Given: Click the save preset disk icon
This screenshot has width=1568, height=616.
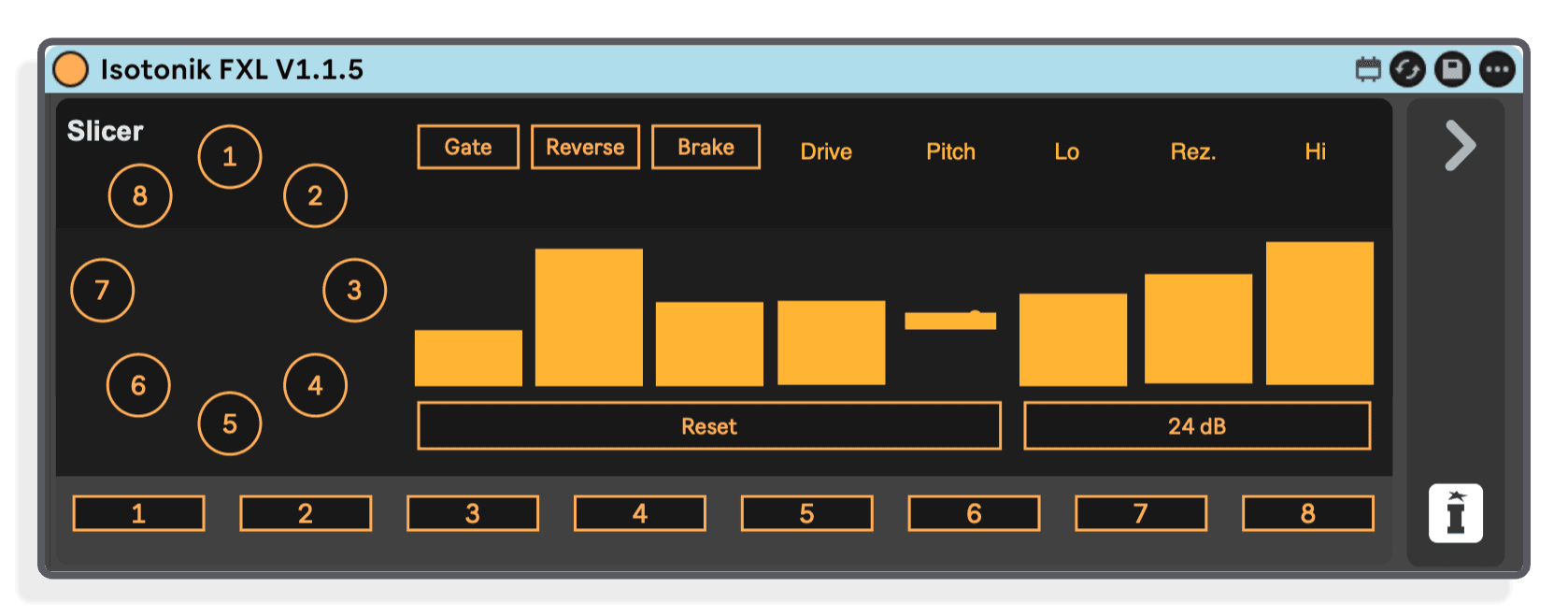Looking at the screenshot, I should click(x=1452, y=69).
